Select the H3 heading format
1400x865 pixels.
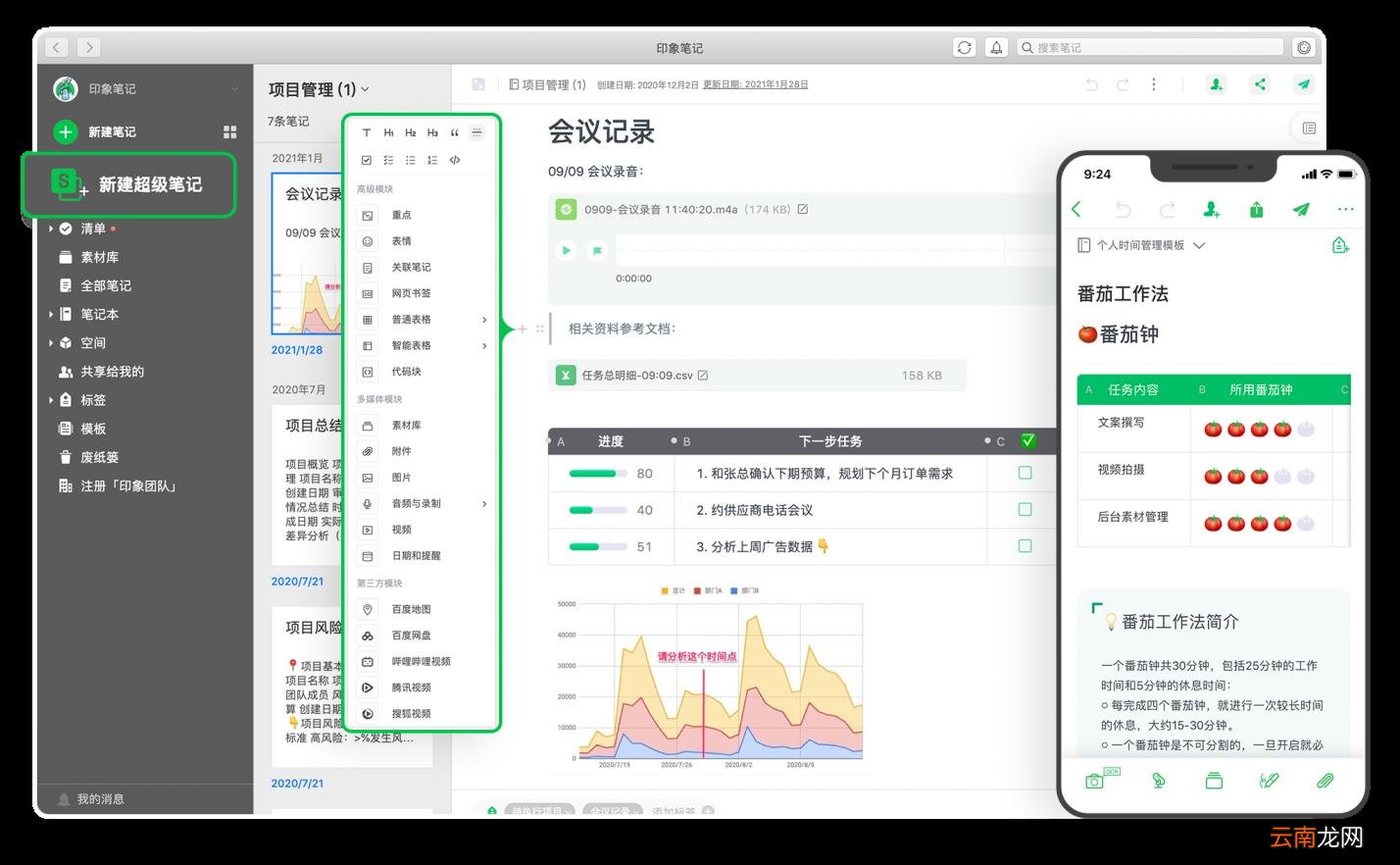point(432,132)
